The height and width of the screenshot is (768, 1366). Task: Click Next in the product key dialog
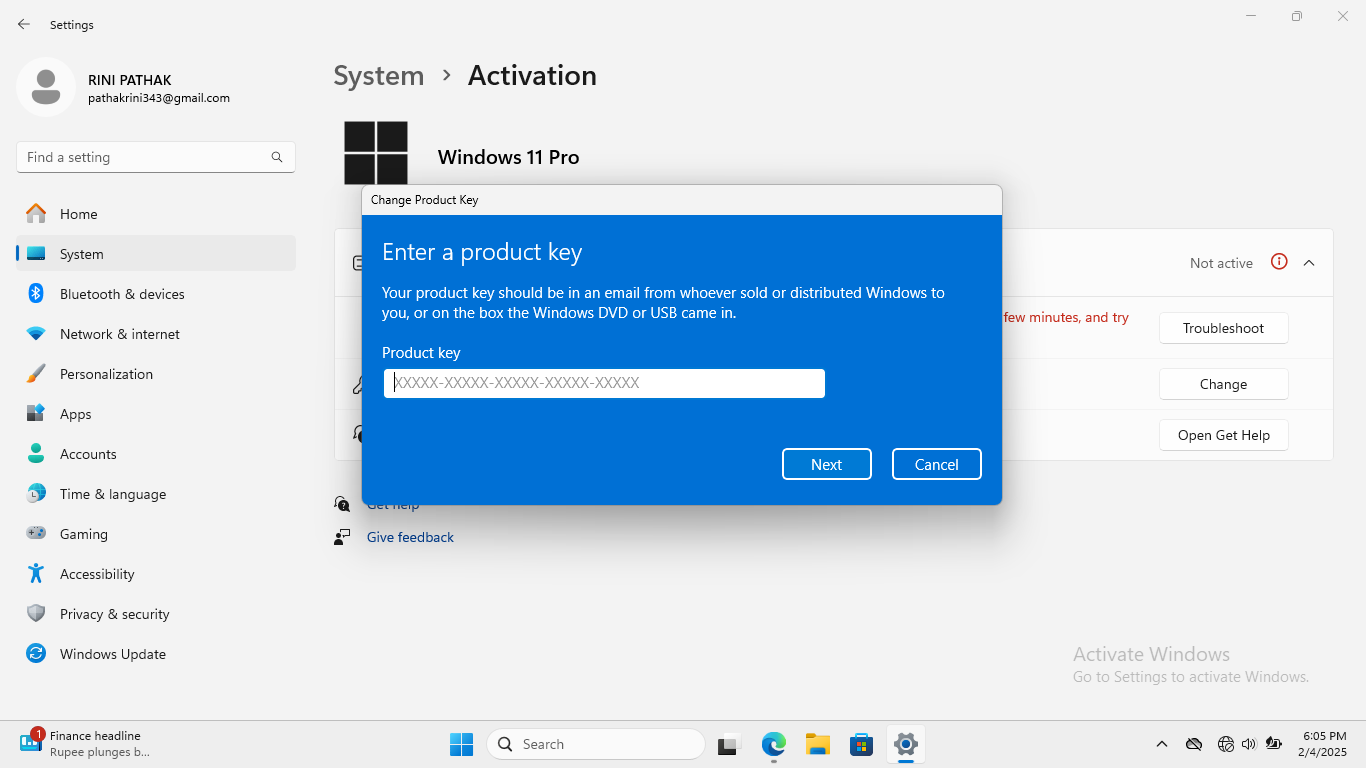(827, 464)
